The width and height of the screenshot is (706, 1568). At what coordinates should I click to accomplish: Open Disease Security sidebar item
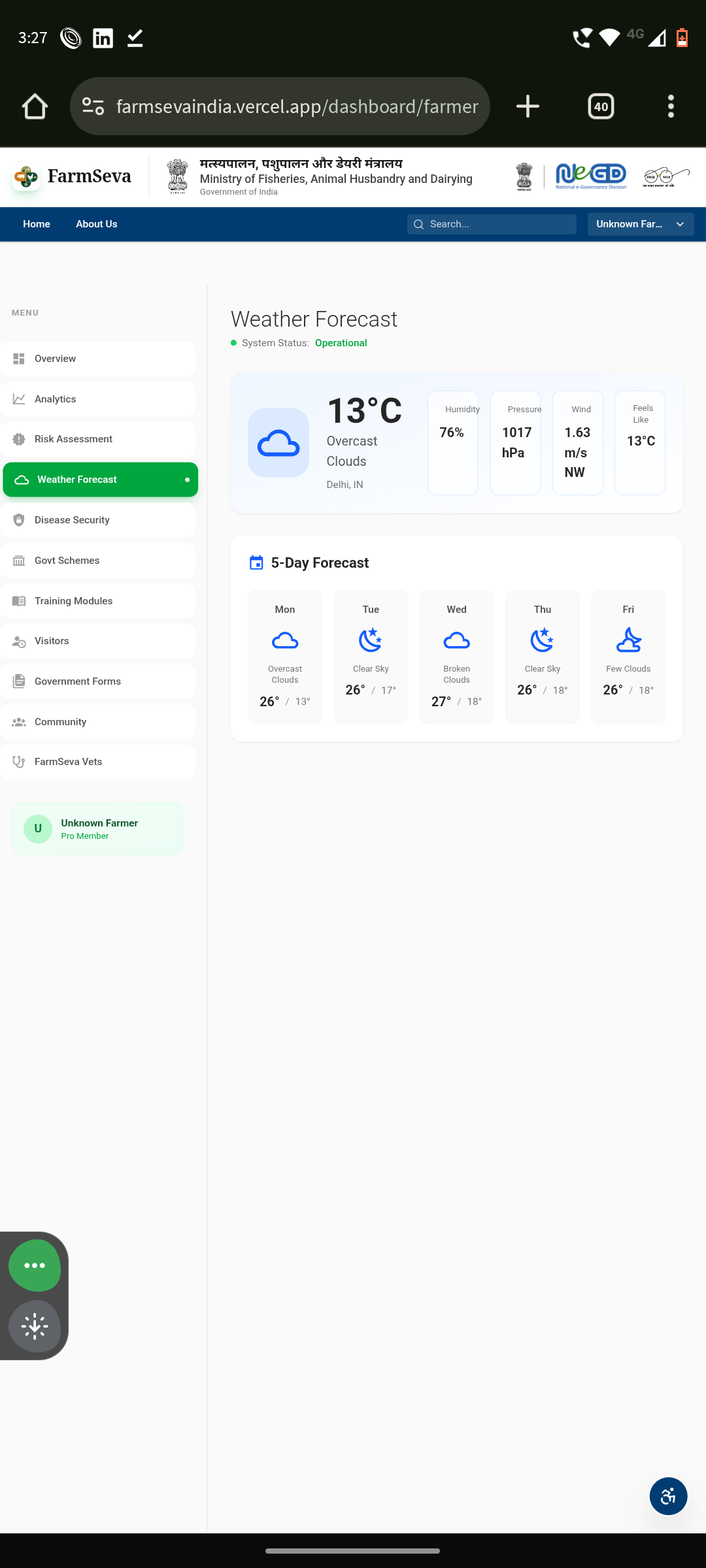pos(98,520)
